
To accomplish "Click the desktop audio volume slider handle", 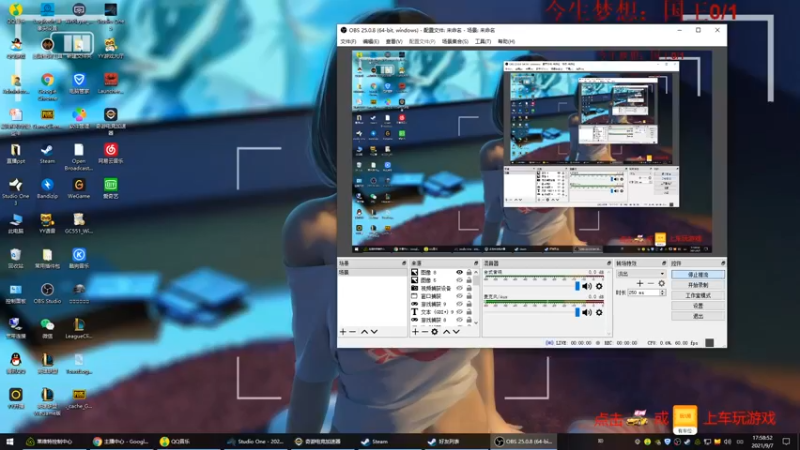I will [578, 286].
